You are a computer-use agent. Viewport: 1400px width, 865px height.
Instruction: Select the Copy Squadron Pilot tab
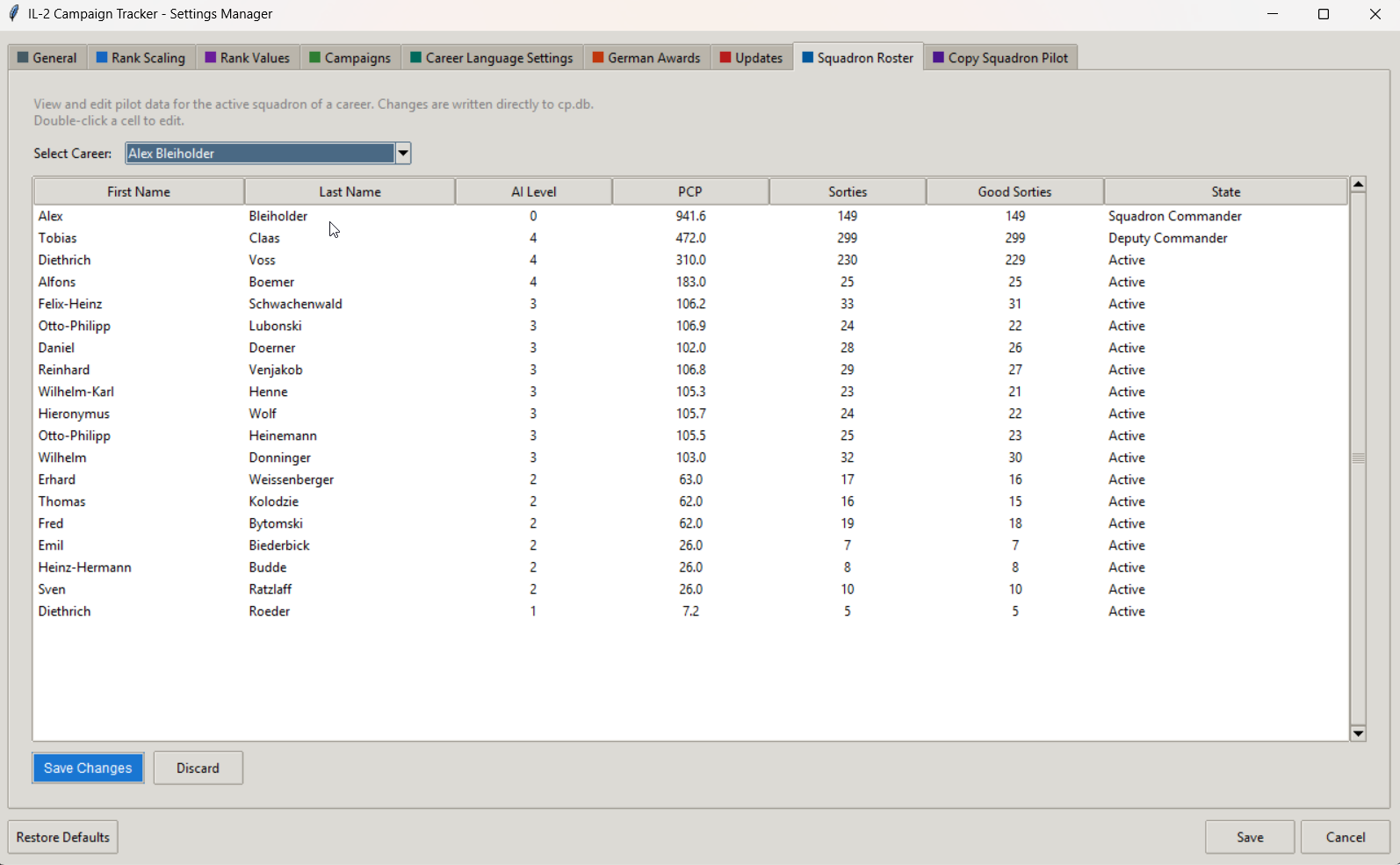(x=1000, y=58)
